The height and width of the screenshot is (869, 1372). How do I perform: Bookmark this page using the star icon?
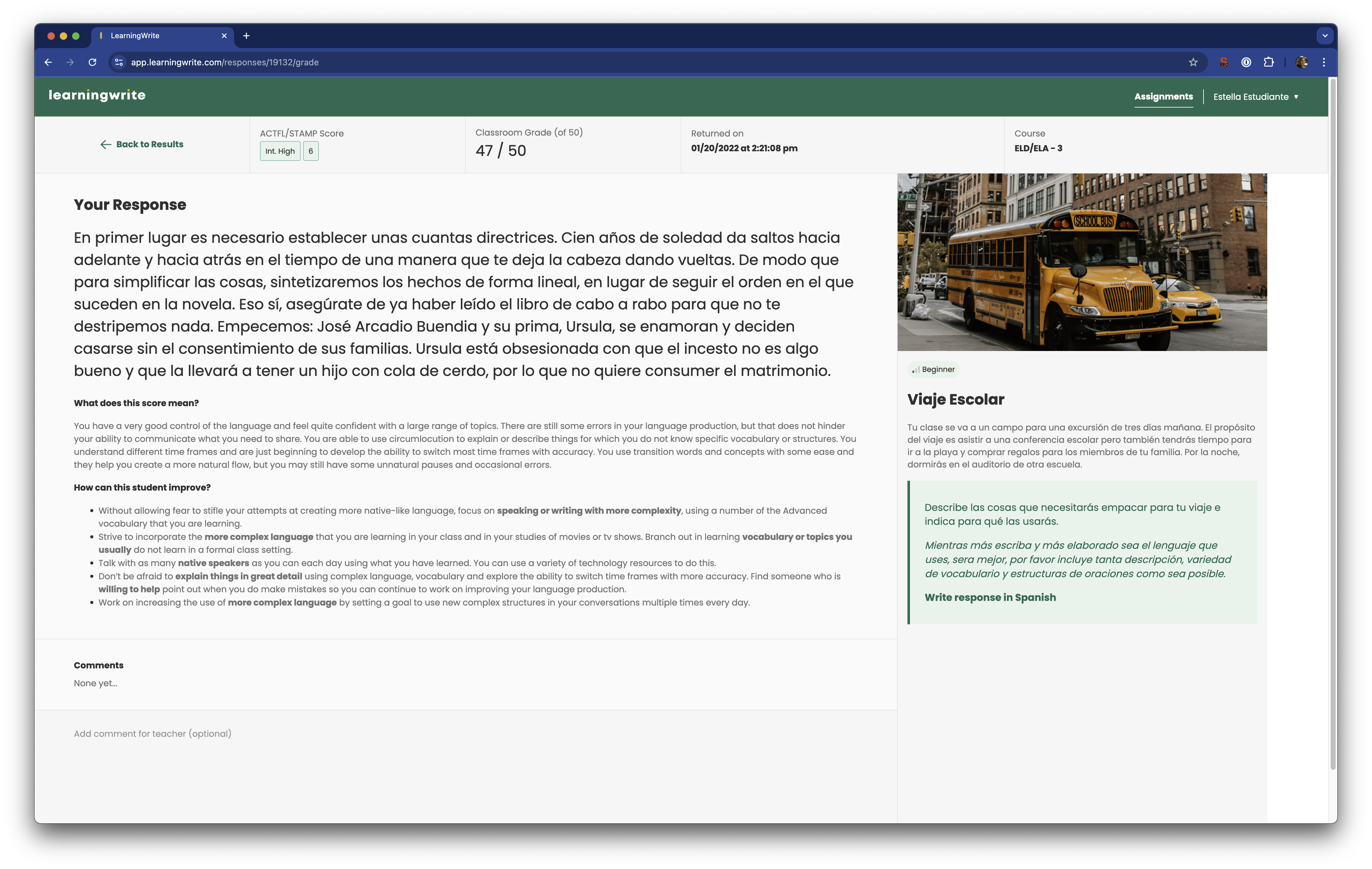pos(1192,63)
